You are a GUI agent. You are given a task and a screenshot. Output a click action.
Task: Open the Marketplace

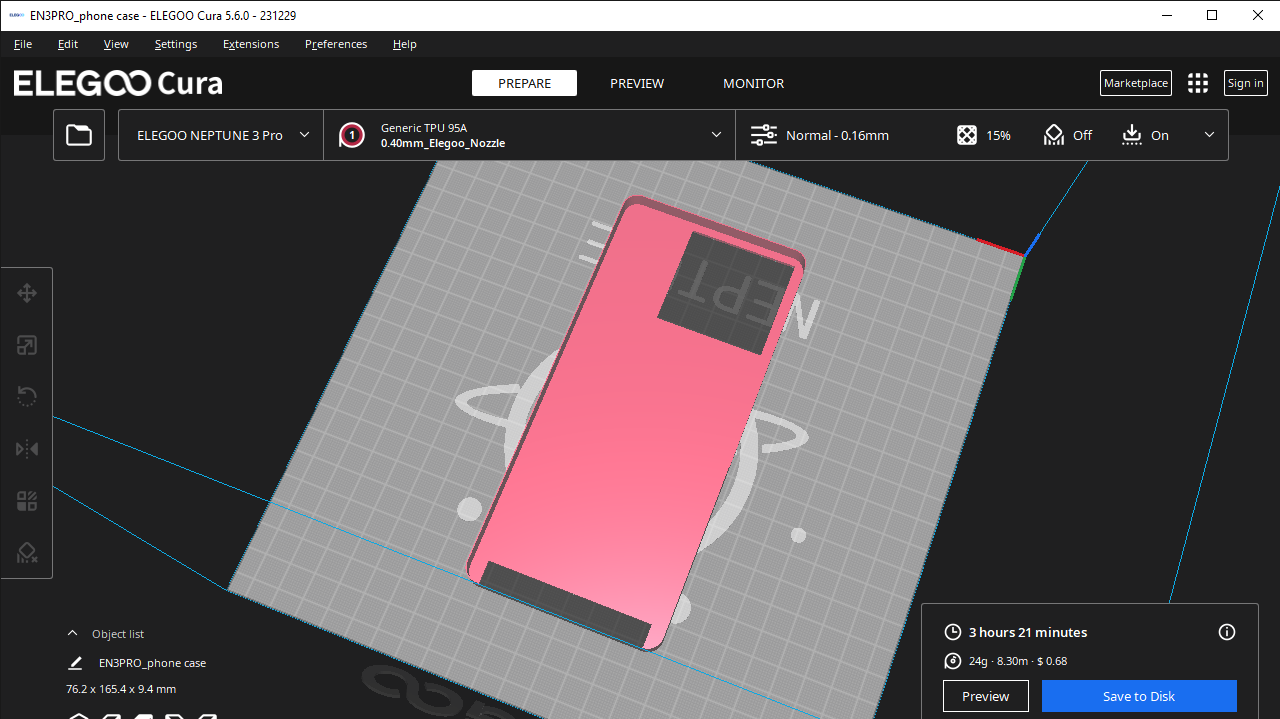point(1136,83)
